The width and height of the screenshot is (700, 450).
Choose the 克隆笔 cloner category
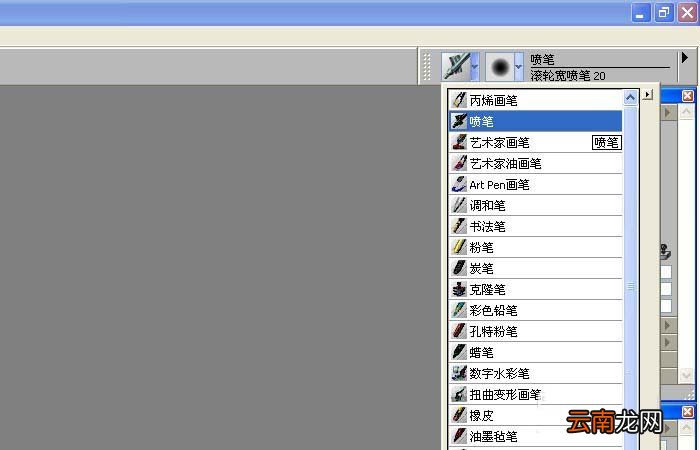[535, 289]
